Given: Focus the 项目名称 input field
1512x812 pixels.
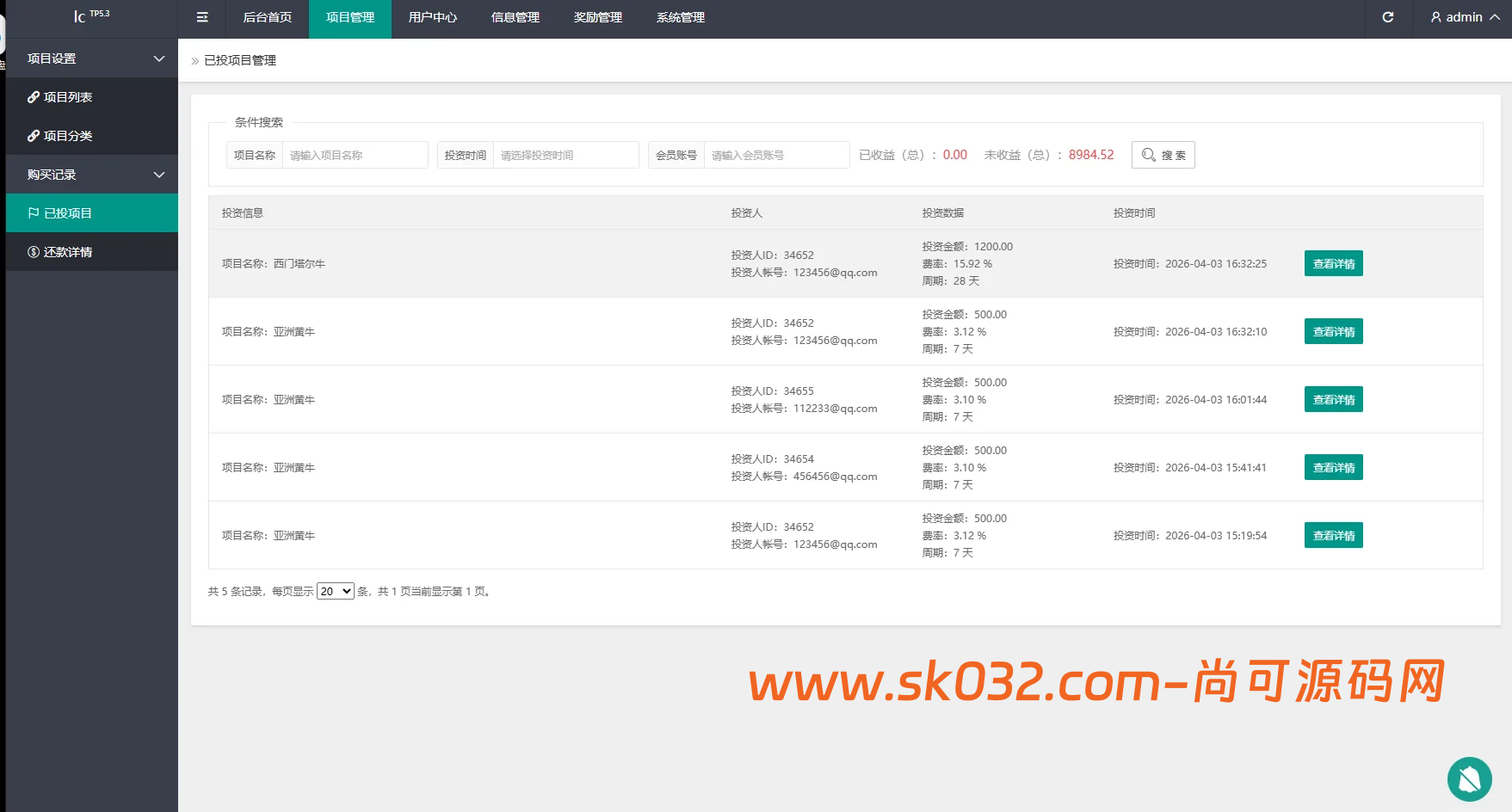Looking at the screenshot, I should (x=355, y=155).
